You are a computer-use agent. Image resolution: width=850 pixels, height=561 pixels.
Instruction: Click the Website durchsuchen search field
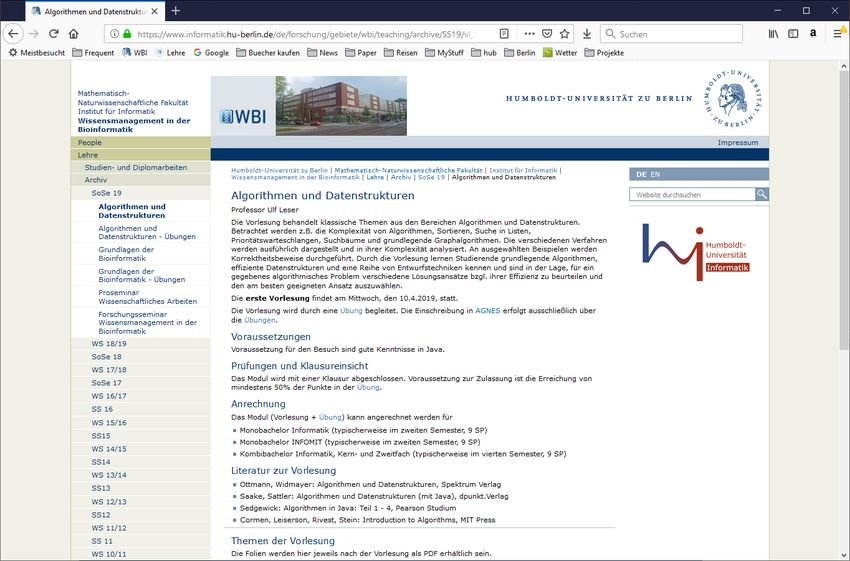point(692,194)
